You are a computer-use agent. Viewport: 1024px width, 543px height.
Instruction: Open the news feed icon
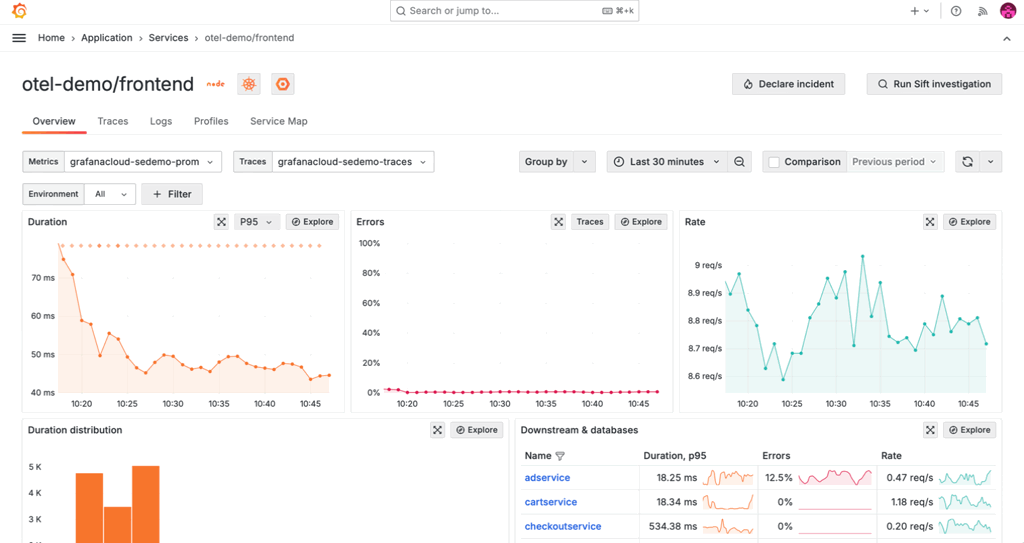(x=982, y=11)
